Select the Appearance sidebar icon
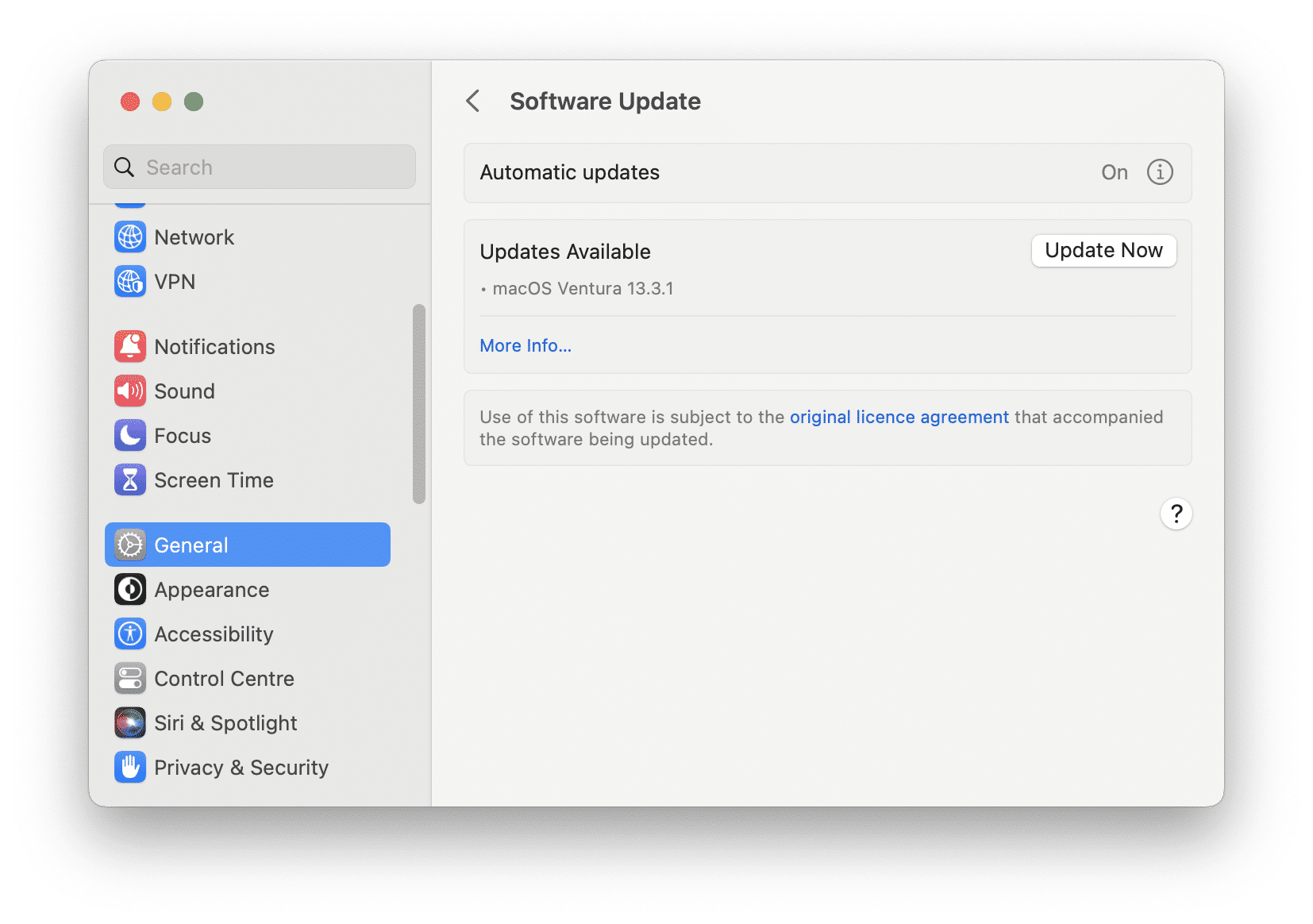 pyautogui.click(x=129, y=589)
